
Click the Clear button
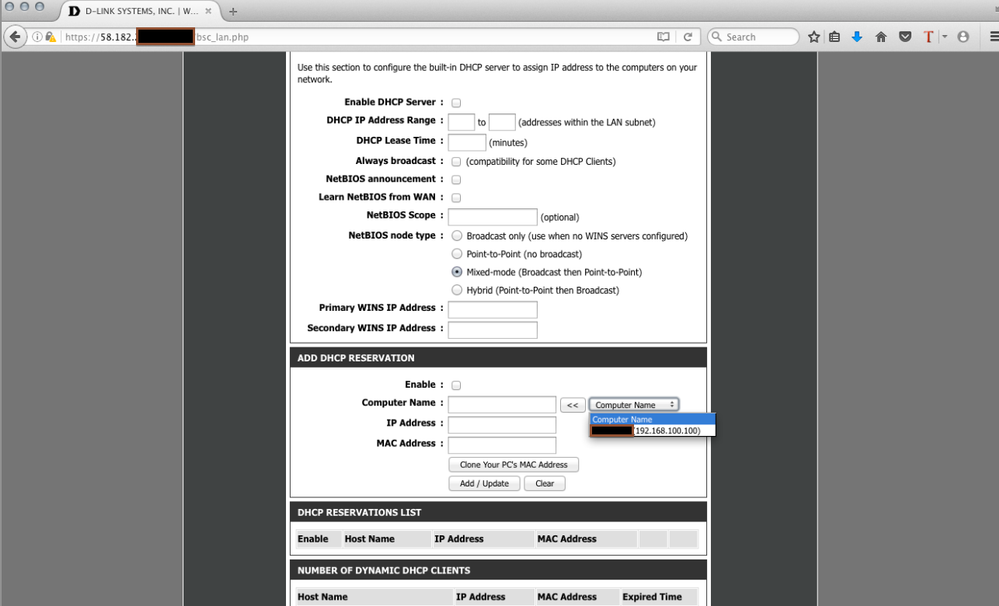[545, 484]
